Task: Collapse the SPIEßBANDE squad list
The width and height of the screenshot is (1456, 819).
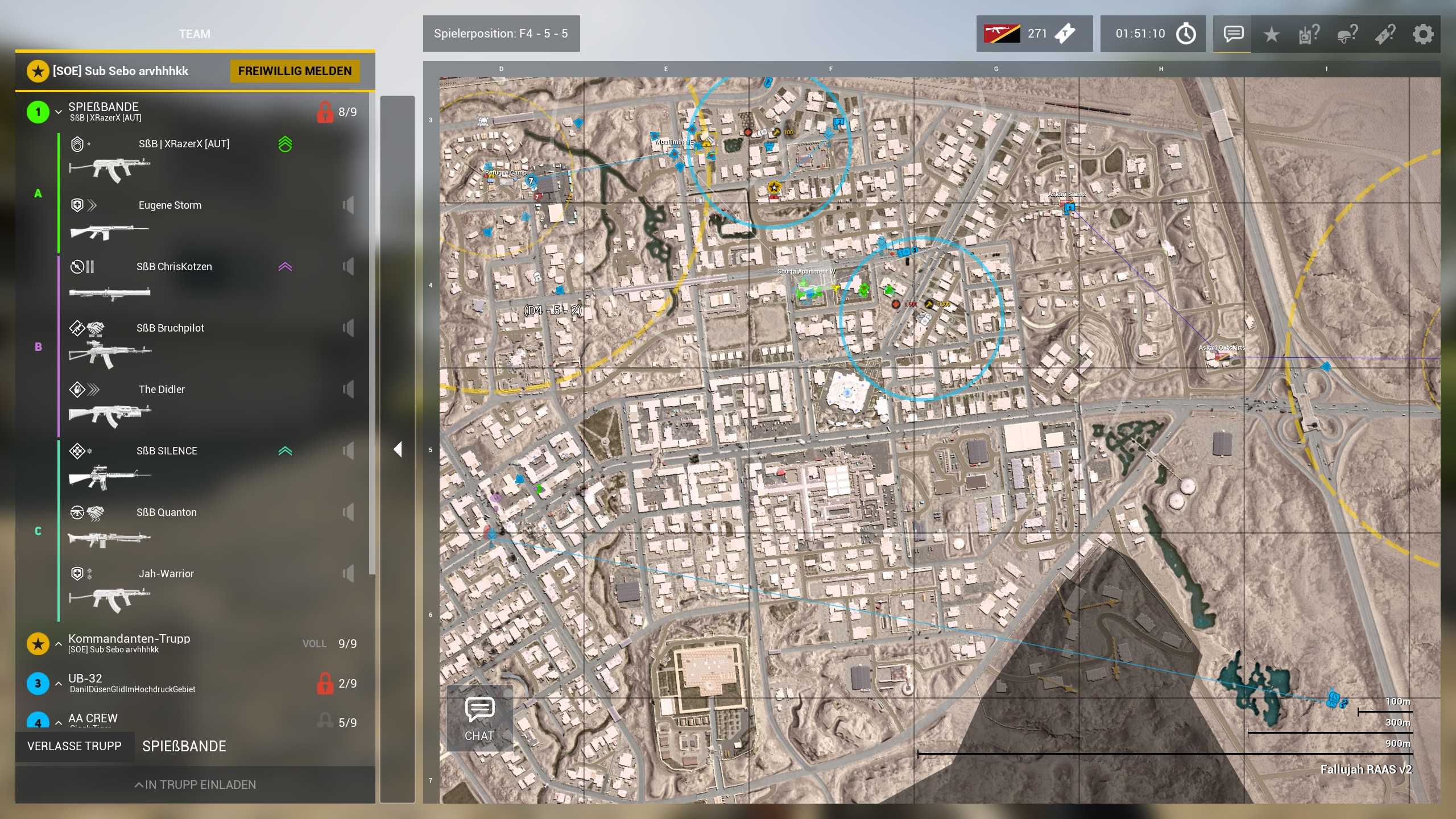Action: [59, 112]
